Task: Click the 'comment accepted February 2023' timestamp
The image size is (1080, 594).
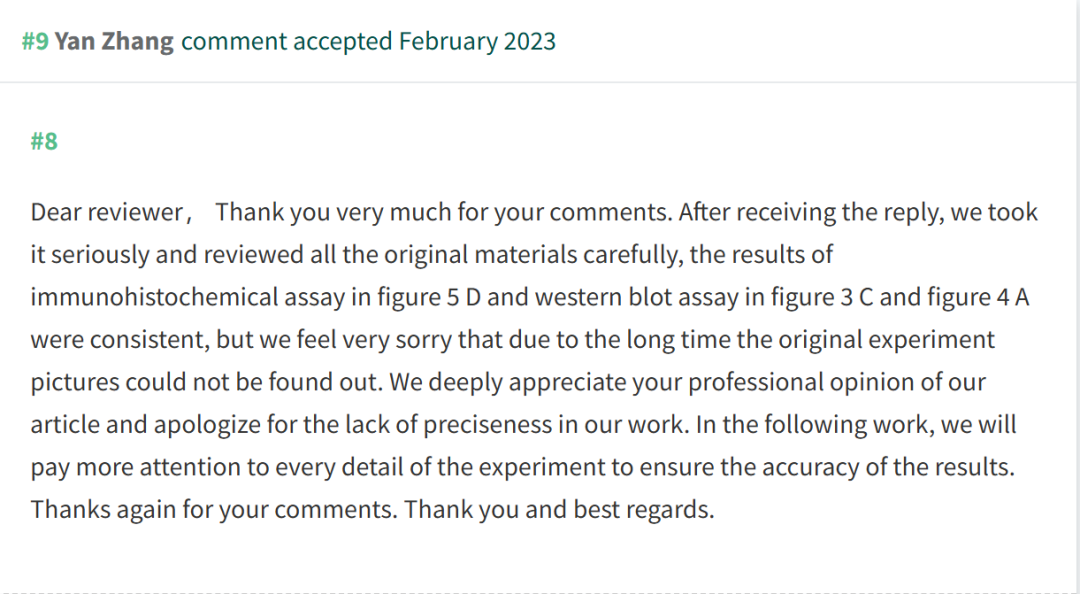Action: tap(368, 41)
